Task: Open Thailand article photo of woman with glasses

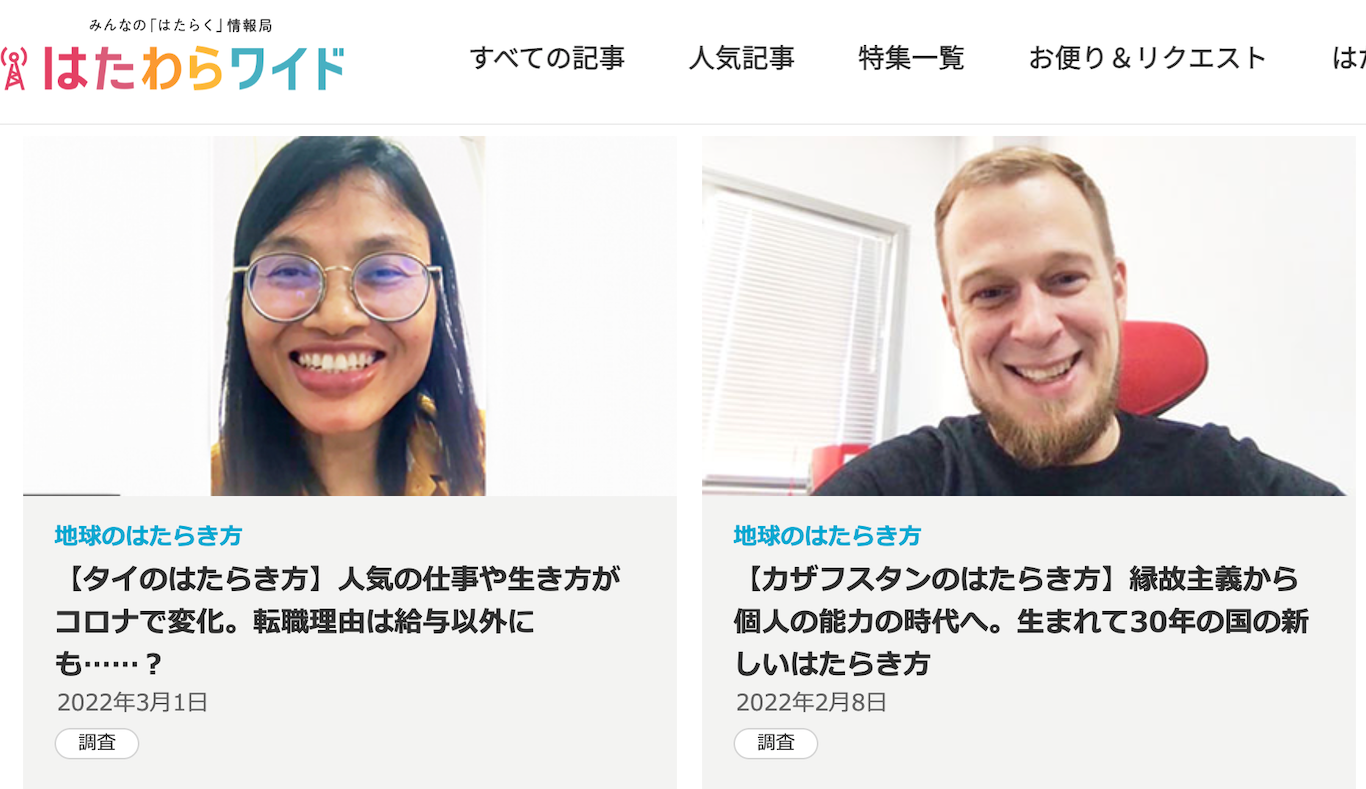Action: point(349,316)
